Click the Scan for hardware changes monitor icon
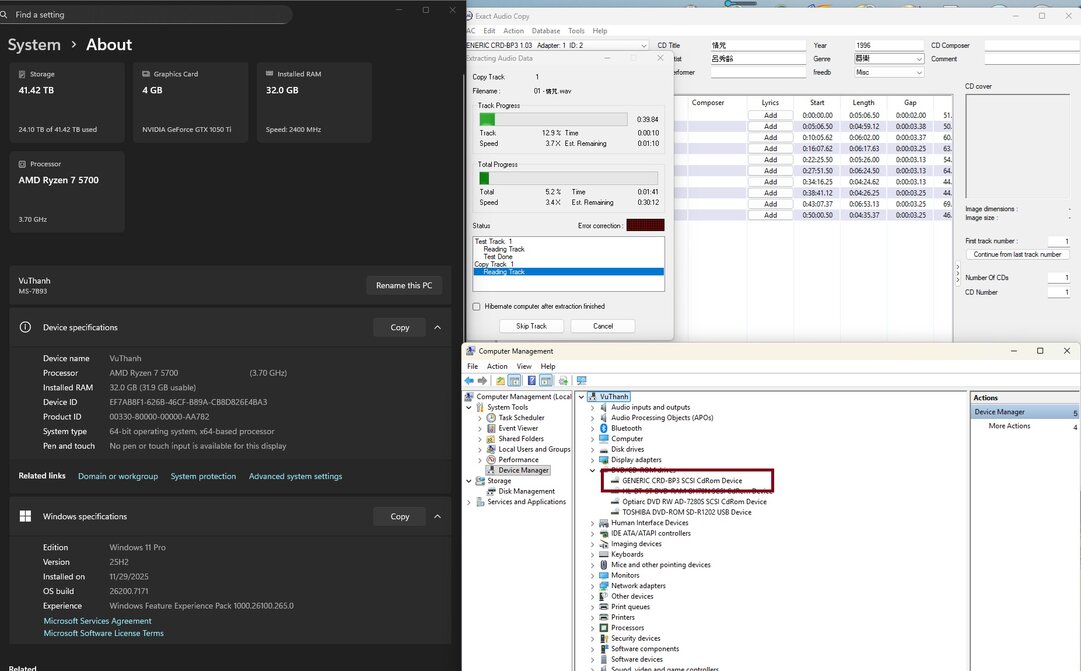 [582, 381]
